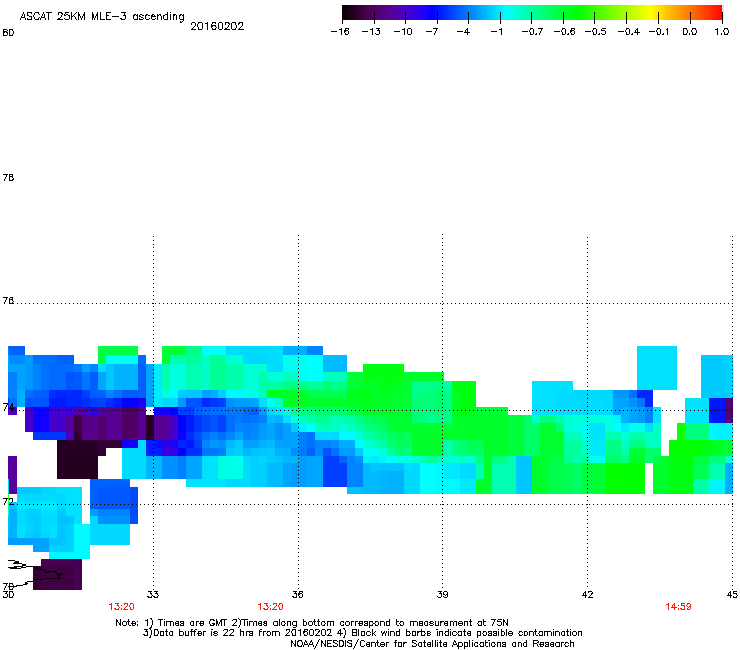Click the "-7" color scale label
This screenshot has height=650, width=740.
click(x=432, y=32)
